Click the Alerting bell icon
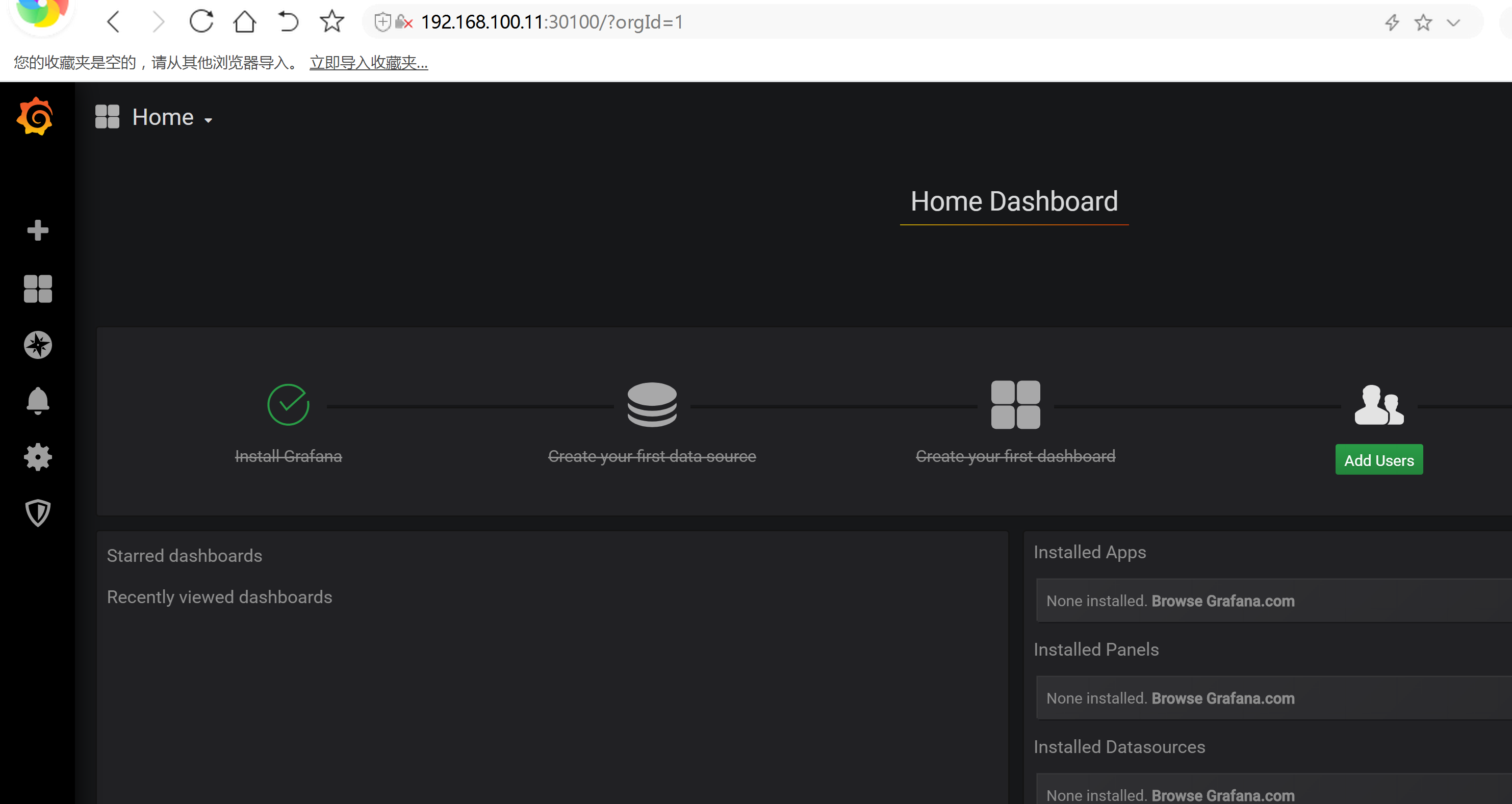Viewport: 1512px width, 804px height. (37, 400)
